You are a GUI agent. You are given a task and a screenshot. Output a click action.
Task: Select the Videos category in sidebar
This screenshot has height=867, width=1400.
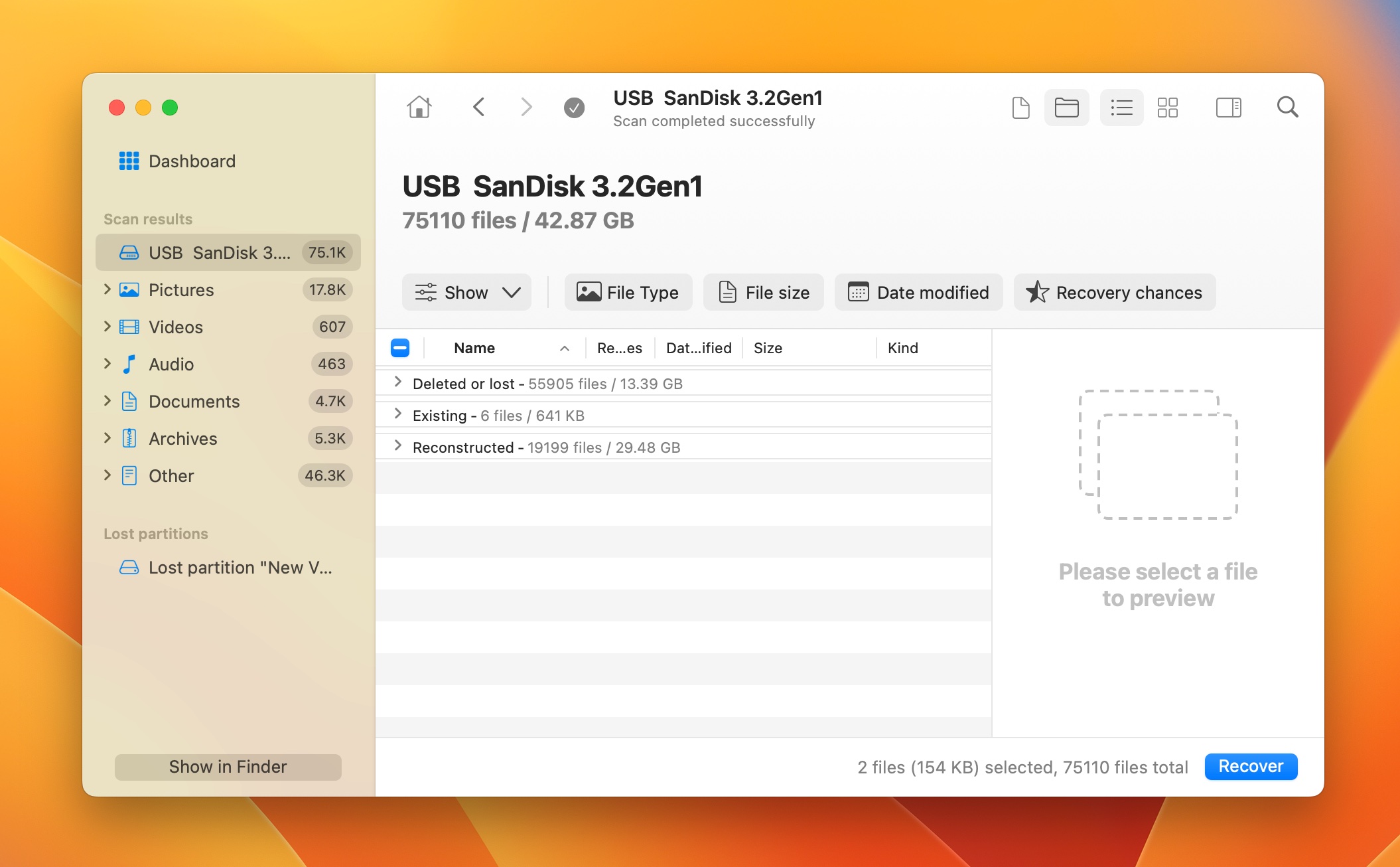point(175,326)
